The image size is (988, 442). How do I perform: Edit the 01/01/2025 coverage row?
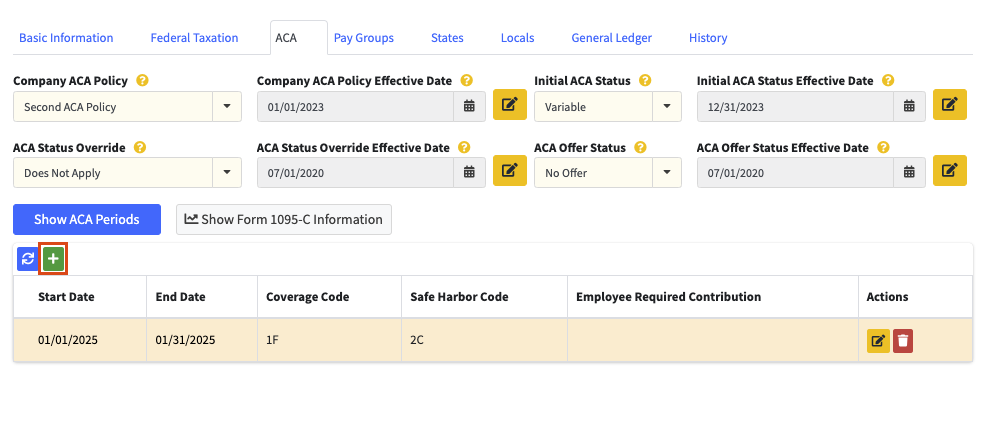point(878,341)
